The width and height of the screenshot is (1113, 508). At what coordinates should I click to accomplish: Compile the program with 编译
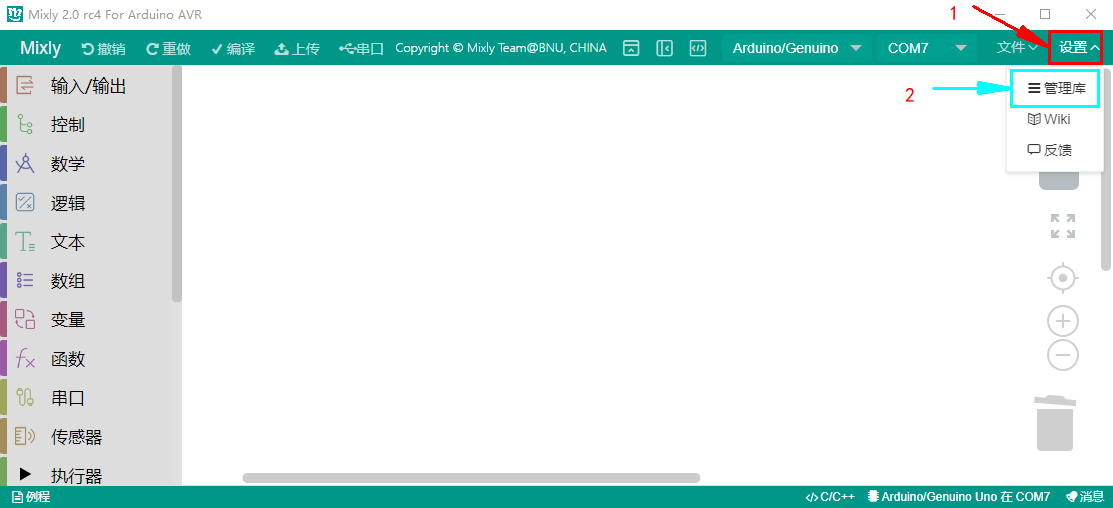(x=233, y=48)
